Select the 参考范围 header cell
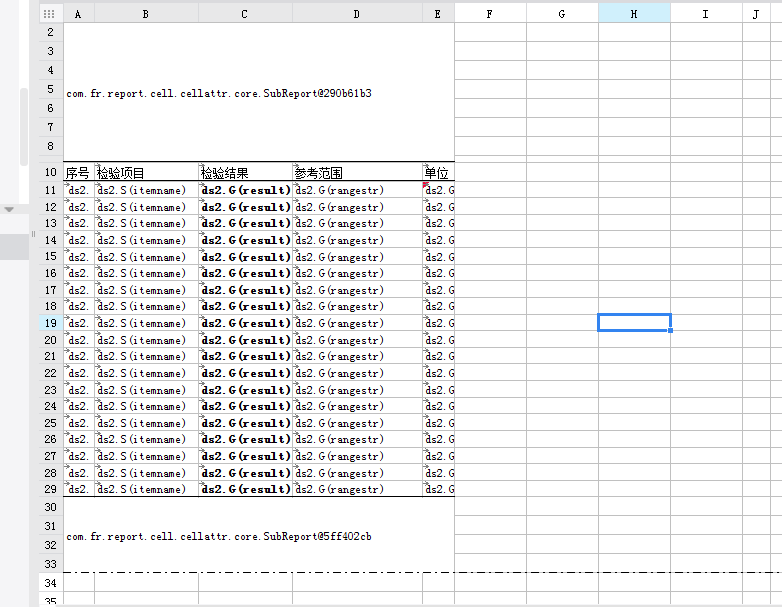Viewport: 782px width, 607px height. (x=357, y=173)
